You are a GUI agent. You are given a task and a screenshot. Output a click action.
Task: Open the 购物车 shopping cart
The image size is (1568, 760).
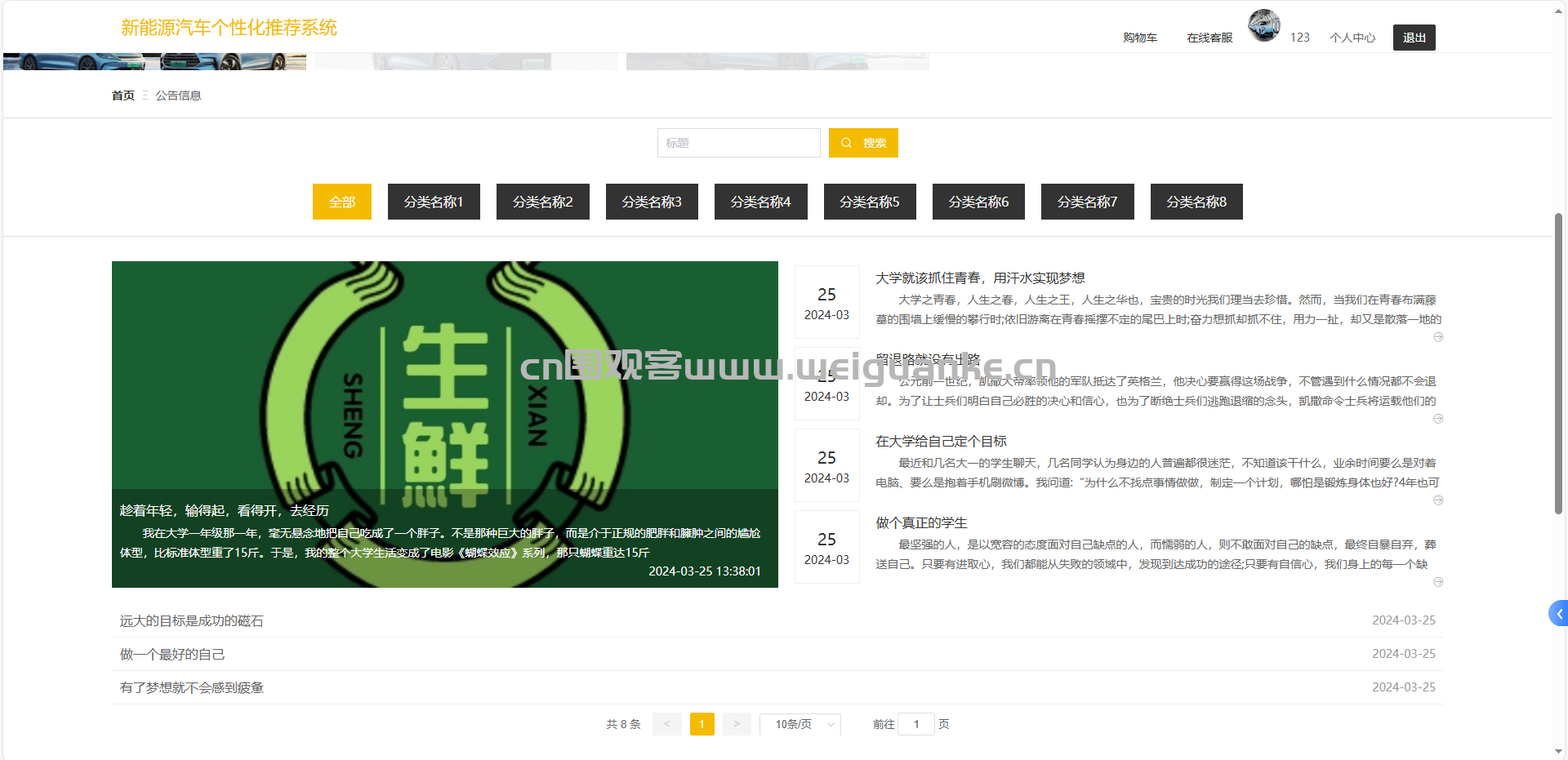point(1139,38)
